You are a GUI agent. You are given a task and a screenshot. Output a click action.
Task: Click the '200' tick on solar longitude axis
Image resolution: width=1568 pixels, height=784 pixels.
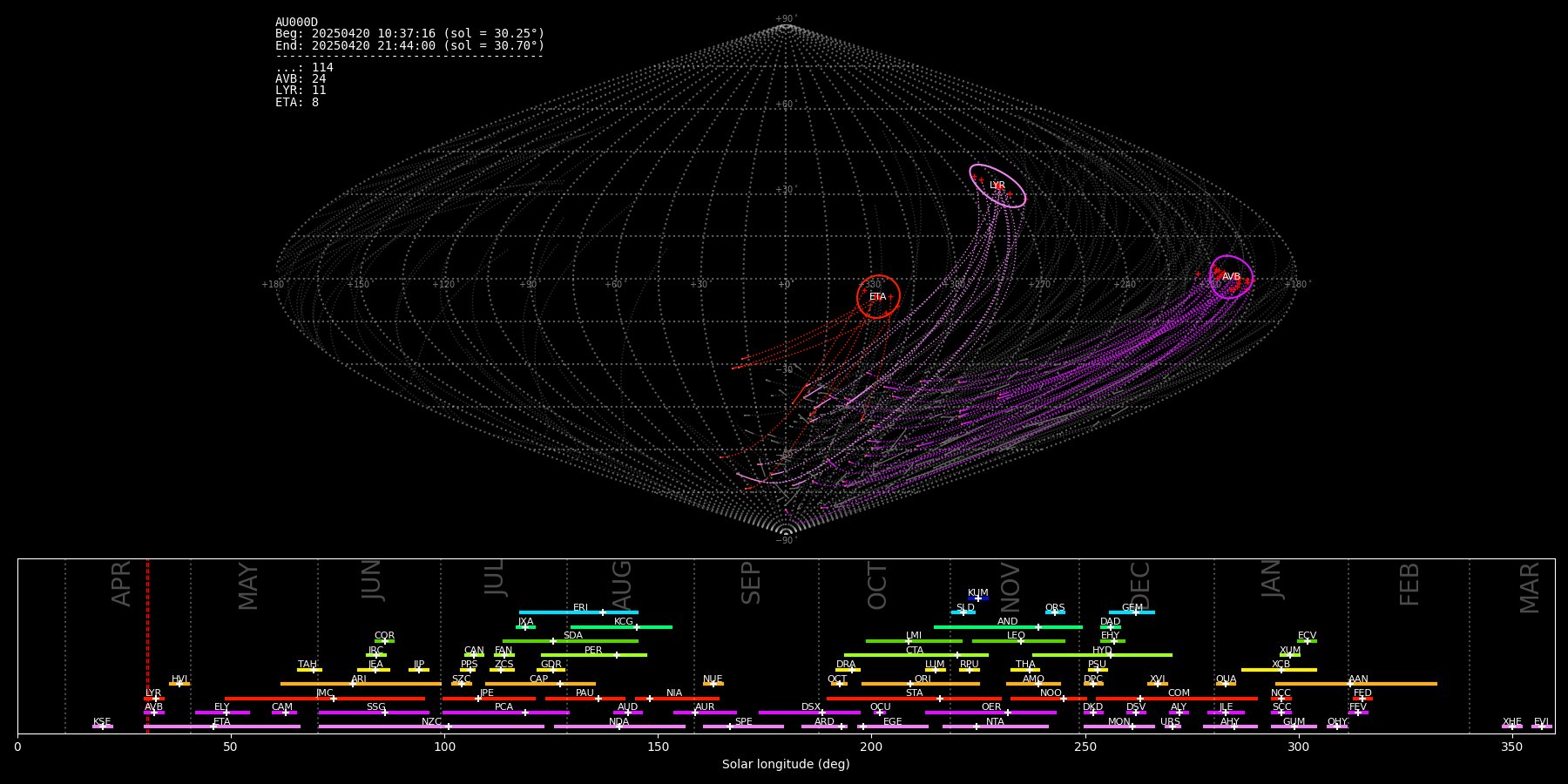pos(871,747)
